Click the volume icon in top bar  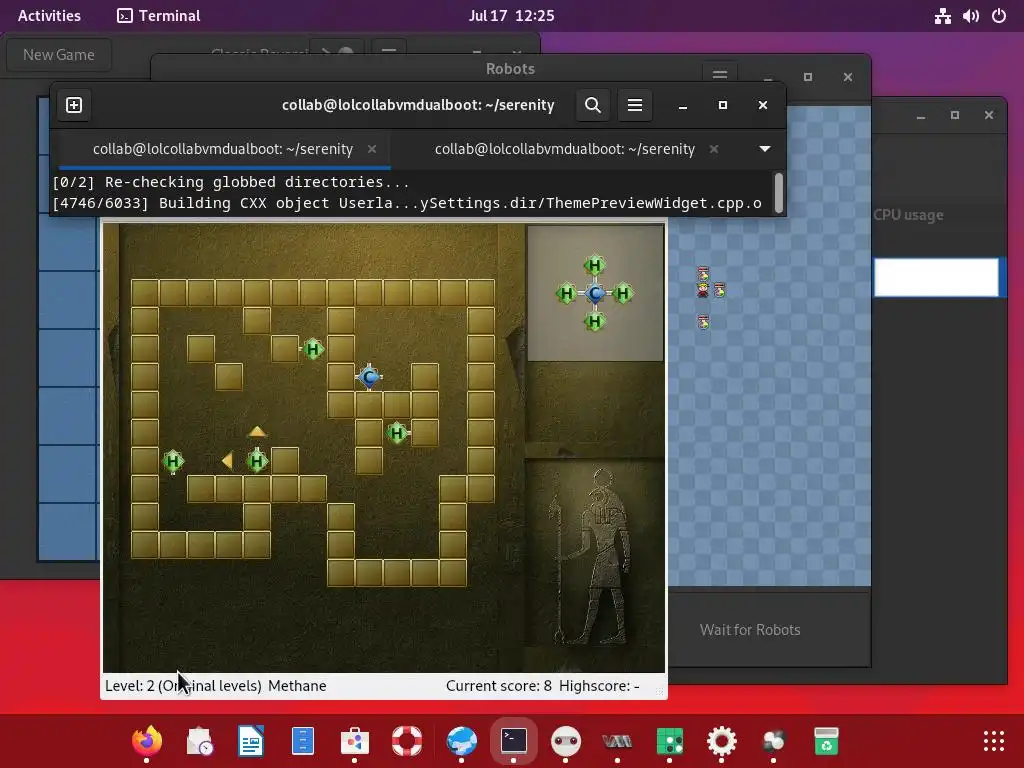pyautogui.click(x=970, y=16)
